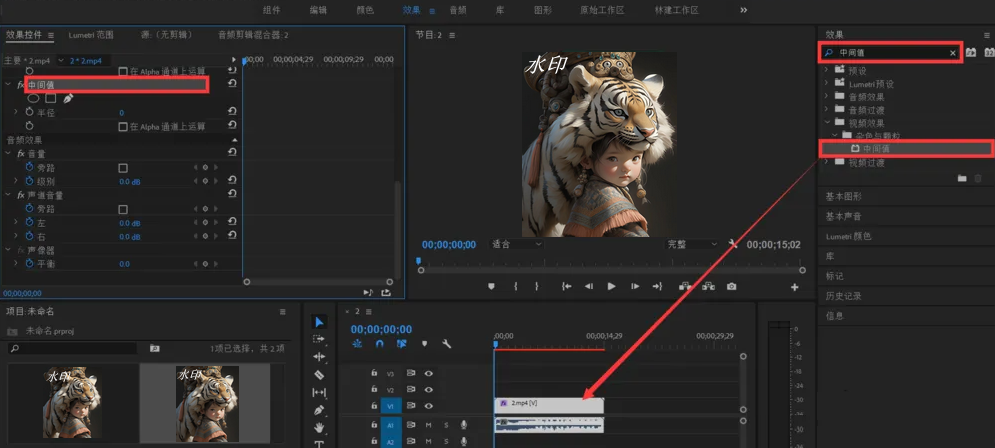Choose the free draw bezier mask pen
The width and height of the screenshot is (995, 448).
(68, 98)
